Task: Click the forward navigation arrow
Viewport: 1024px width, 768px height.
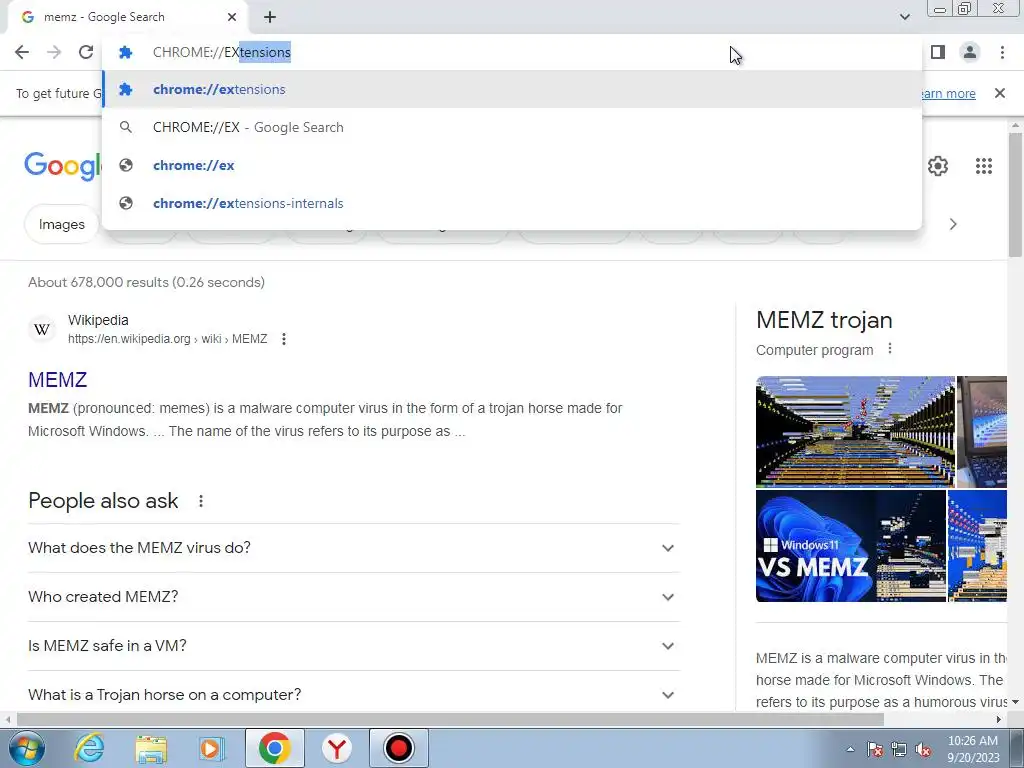Action: (54, 52)
